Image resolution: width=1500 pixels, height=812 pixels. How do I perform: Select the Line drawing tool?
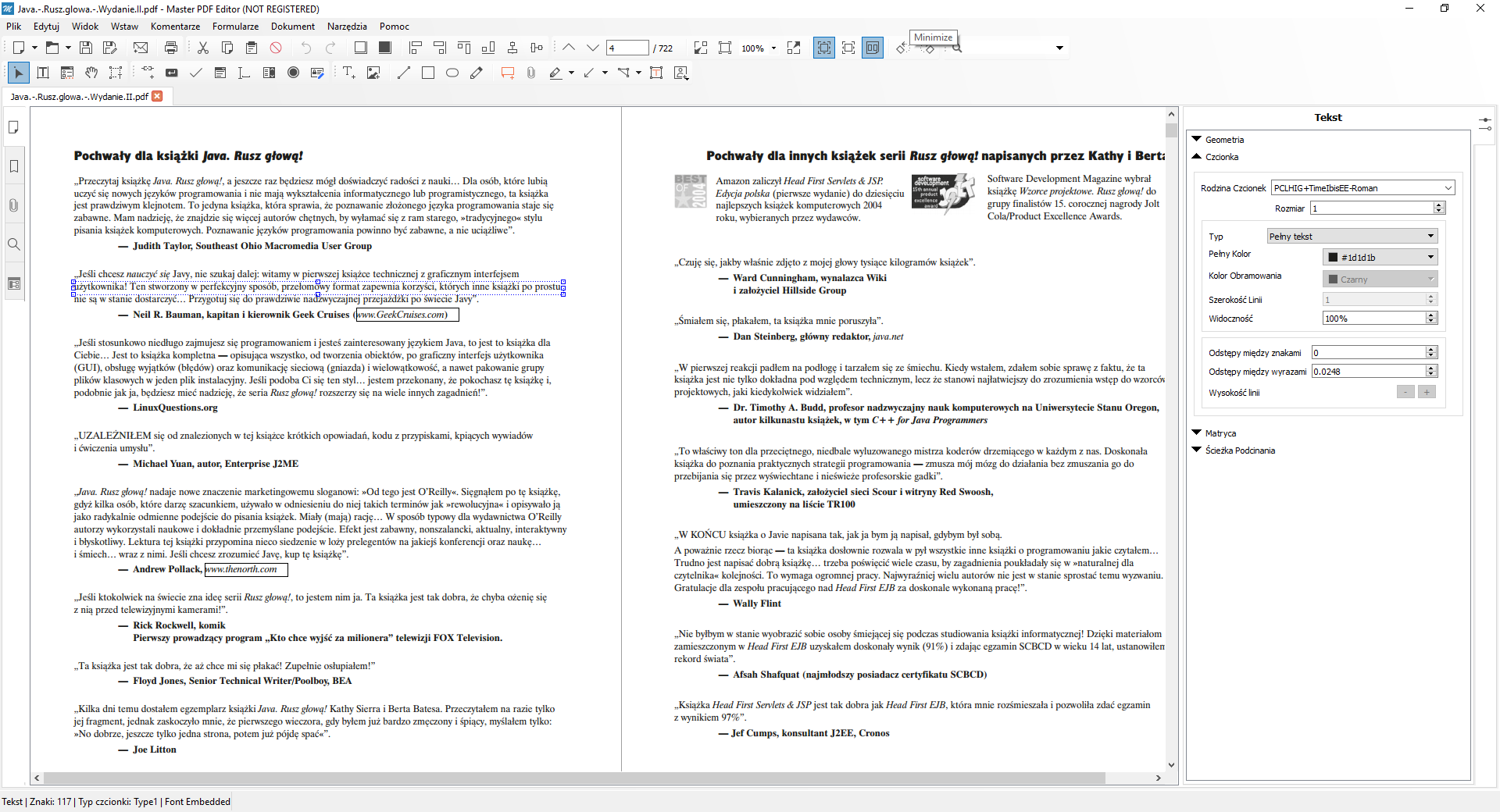pos(404,73)
